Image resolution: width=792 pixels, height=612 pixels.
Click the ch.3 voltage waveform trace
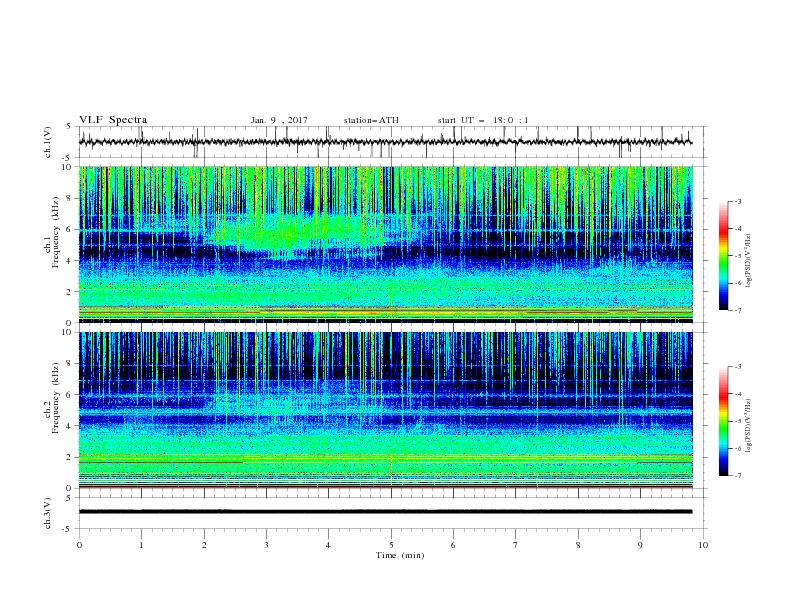(385, 512)
